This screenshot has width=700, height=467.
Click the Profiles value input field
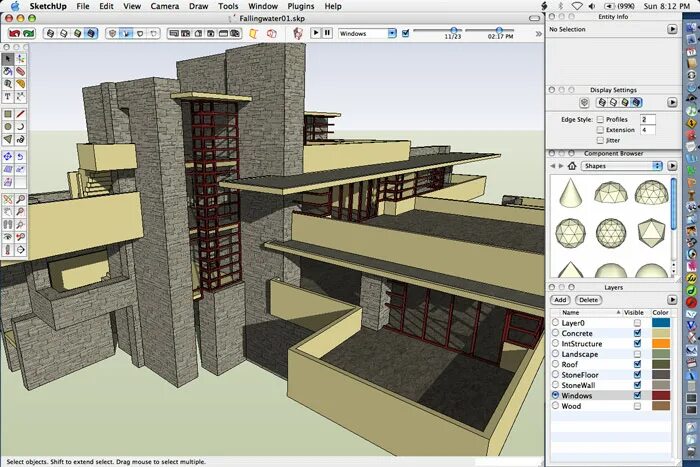pyautogui.click(x=647, y=119)
